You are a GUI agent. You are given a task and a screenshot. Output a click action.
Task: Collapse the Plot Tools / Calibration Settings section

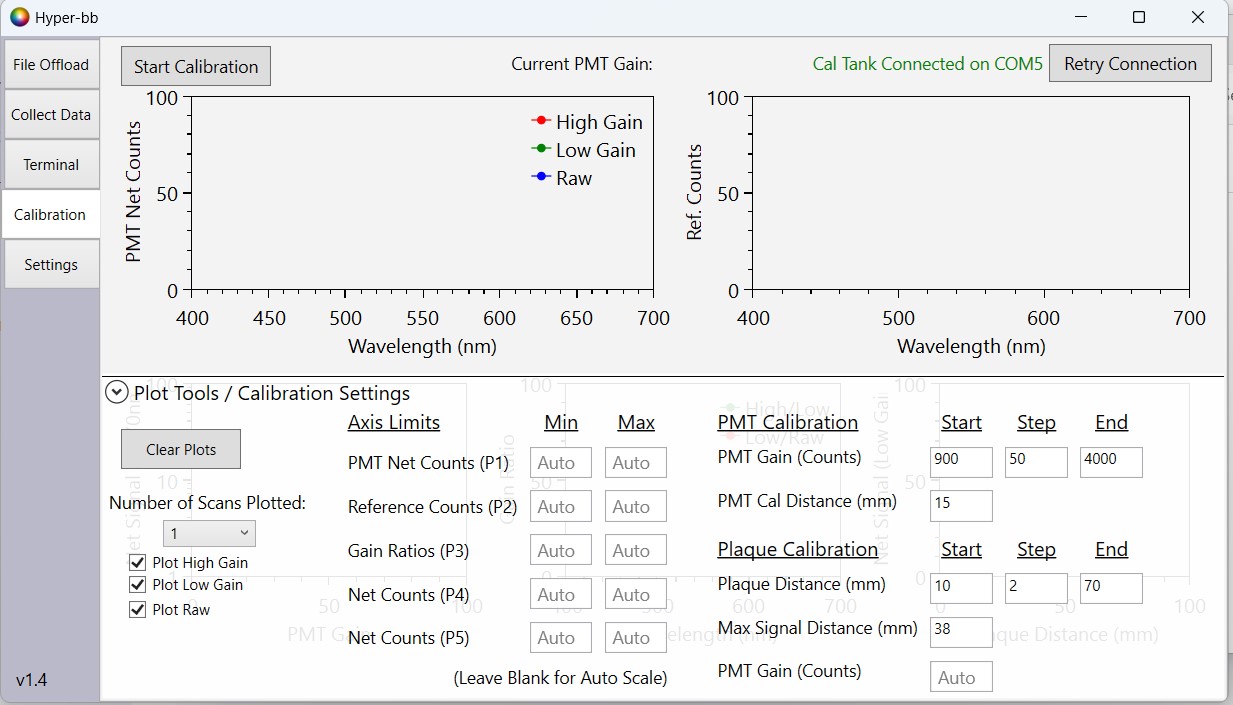(x=117, y=393)
